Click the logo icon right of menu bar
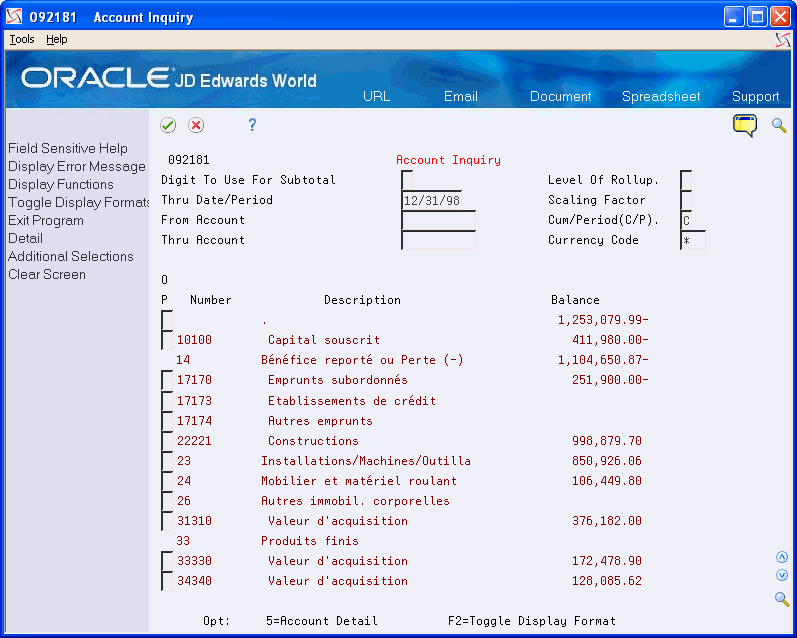Image resolution: width=797 pixels, height=638 pixels. click(x=783, y=40)
